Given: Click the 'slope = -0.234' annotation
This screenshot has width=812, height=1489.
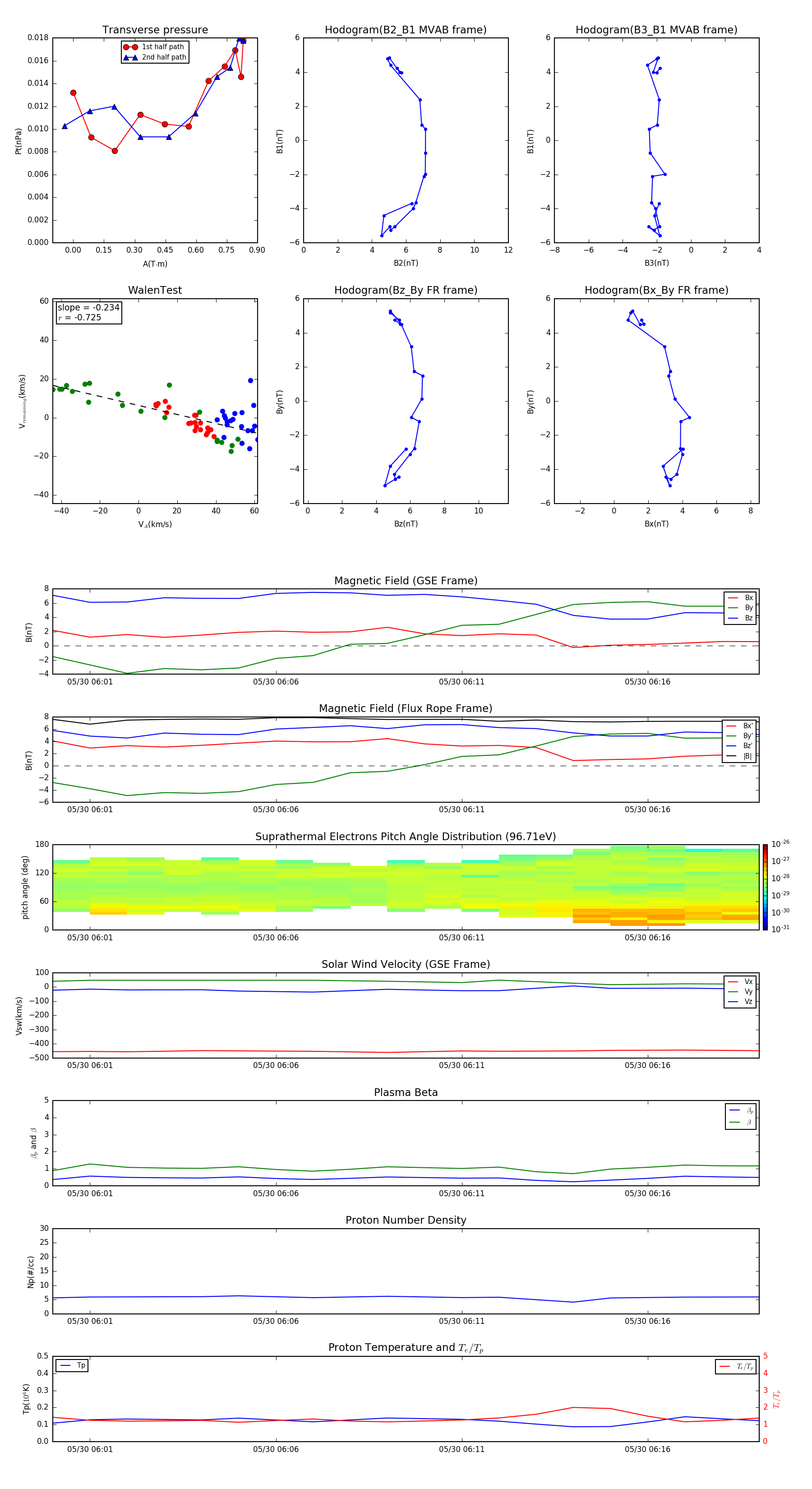Looking at the screenshot, I should pyautogui.click(x=88, y=308).
